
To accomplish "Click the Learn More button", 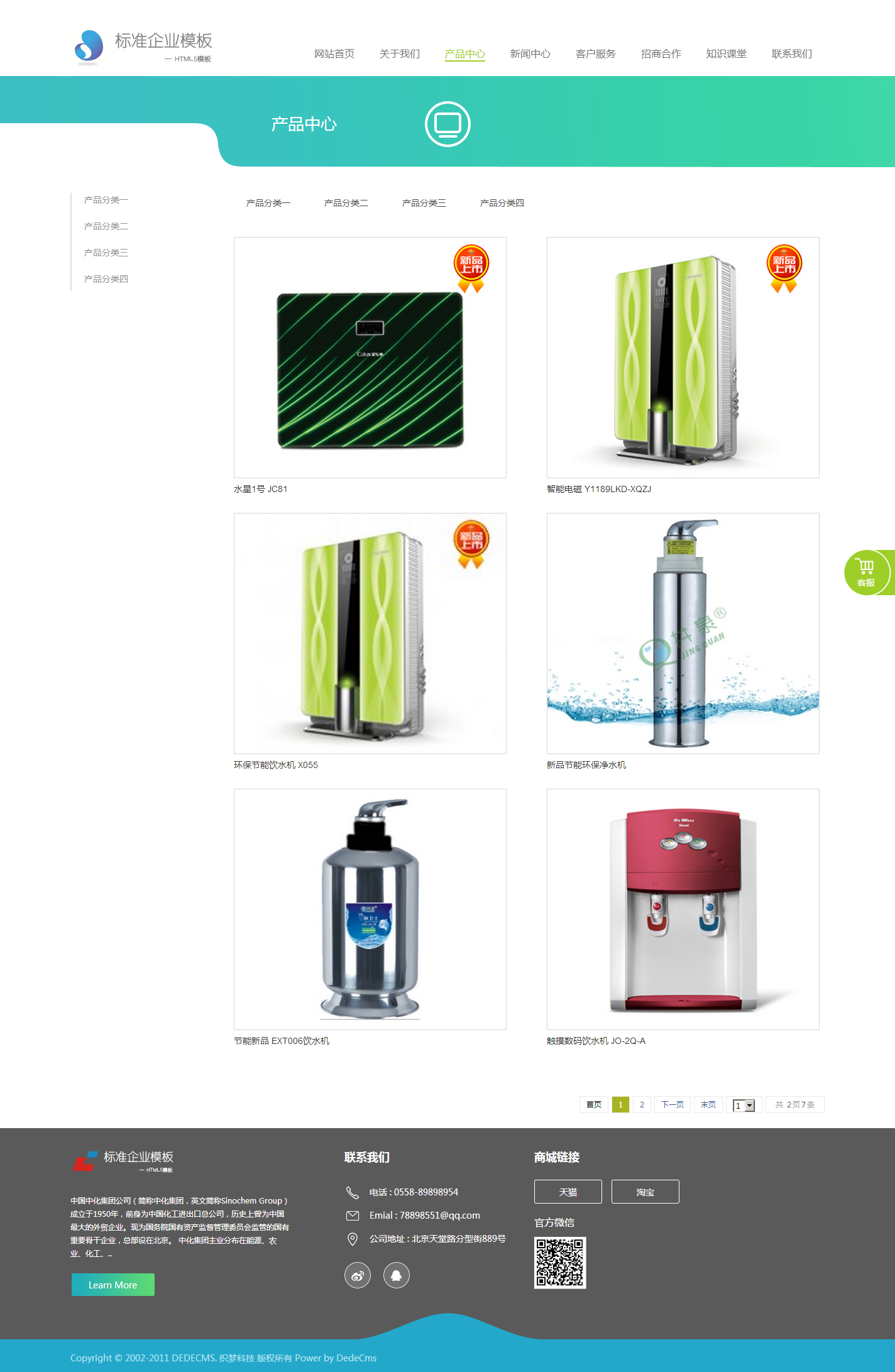I will pyautogui.click(x=113, y=1285).
